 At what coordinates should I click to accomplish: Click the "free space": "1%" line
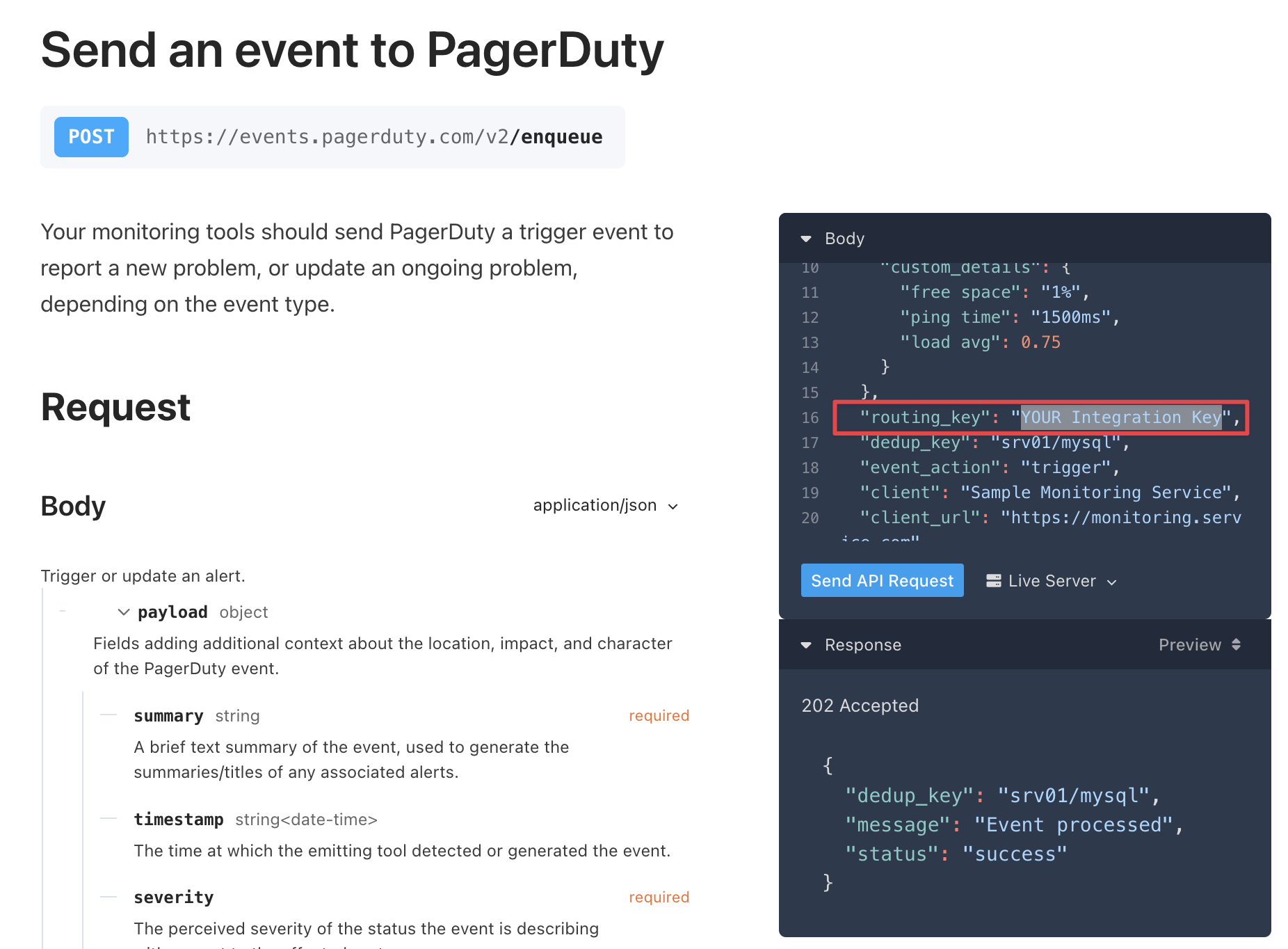coord(995,292)
